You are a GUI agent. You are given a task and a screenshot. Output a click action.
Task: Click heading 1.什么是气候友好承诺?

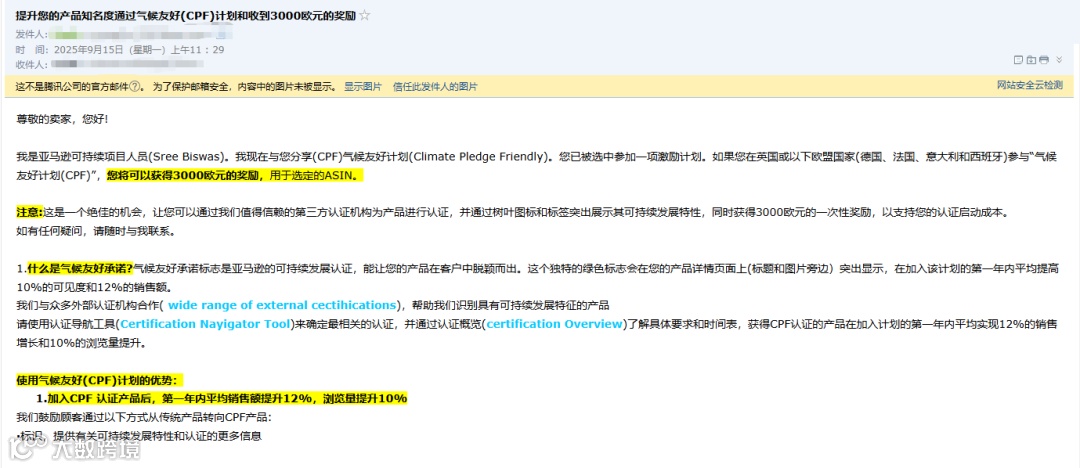(74, 268)
